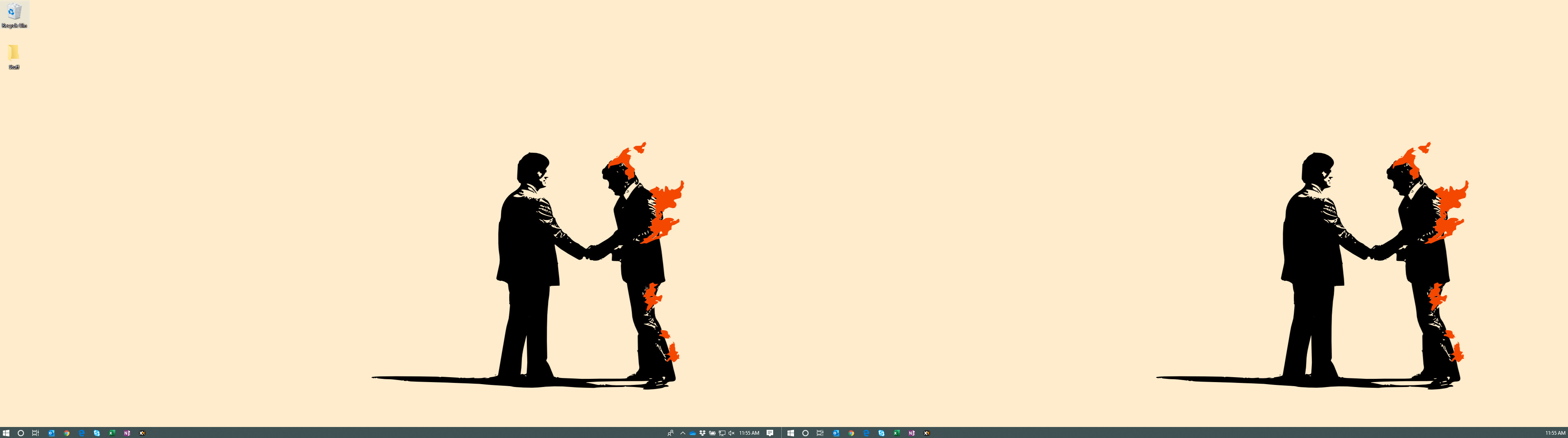1568x438 pixels.
Task: Launch Skype from second monitor's taskbar
Action: click(881, 433)
